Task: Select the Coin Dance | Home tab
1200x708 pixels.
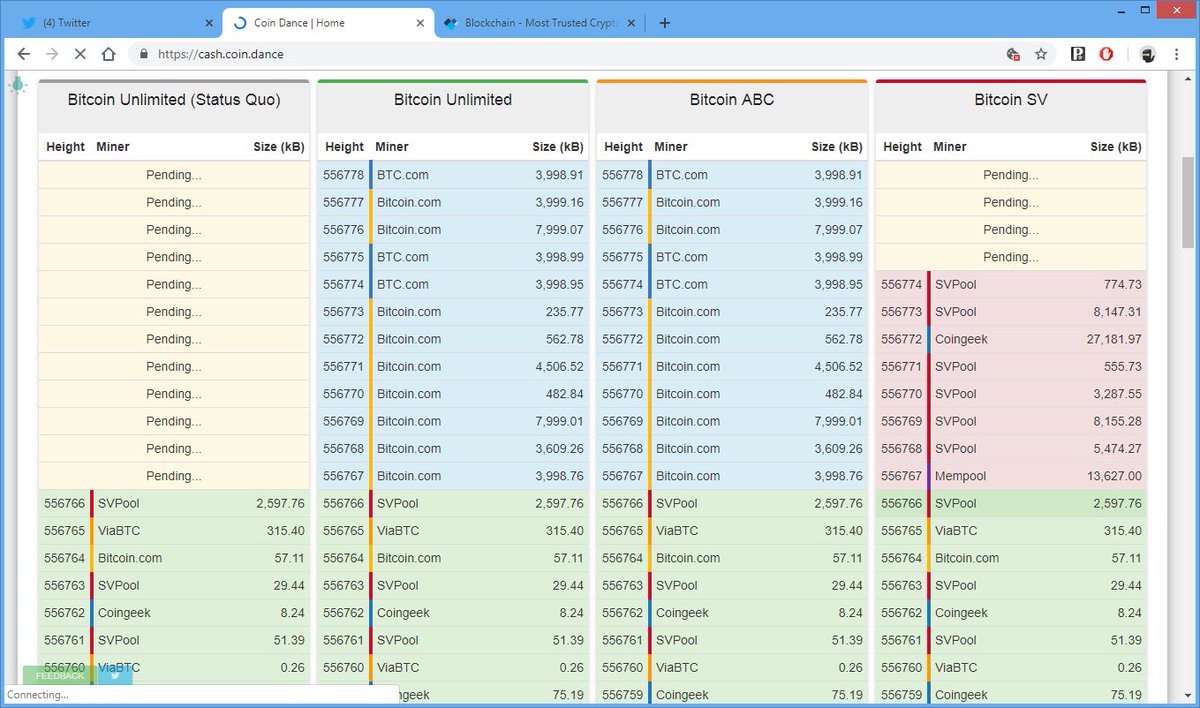Action: tap(327, 23)
